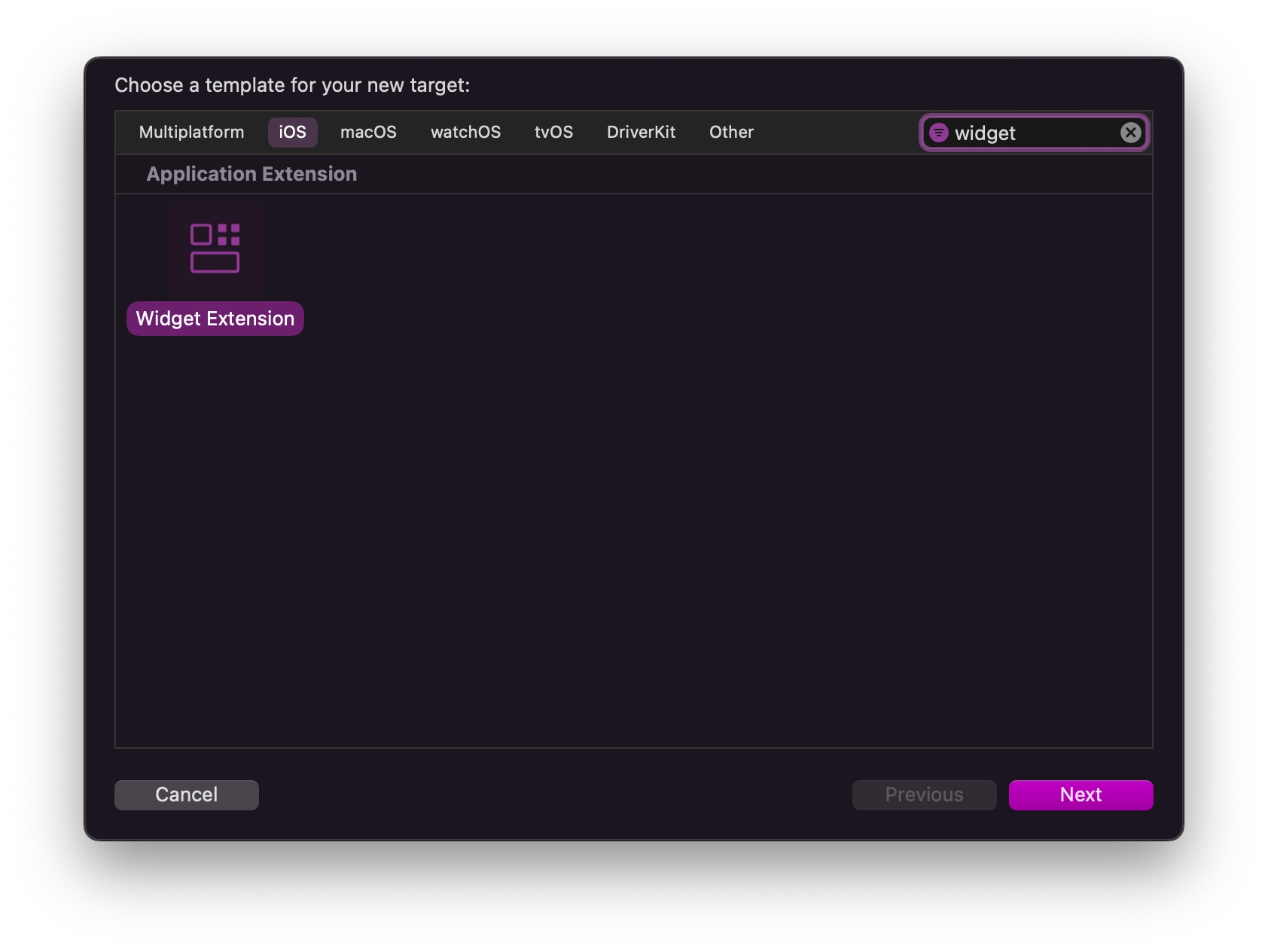
Task: Click the Widget Extension label
Action: click(215, 319)
